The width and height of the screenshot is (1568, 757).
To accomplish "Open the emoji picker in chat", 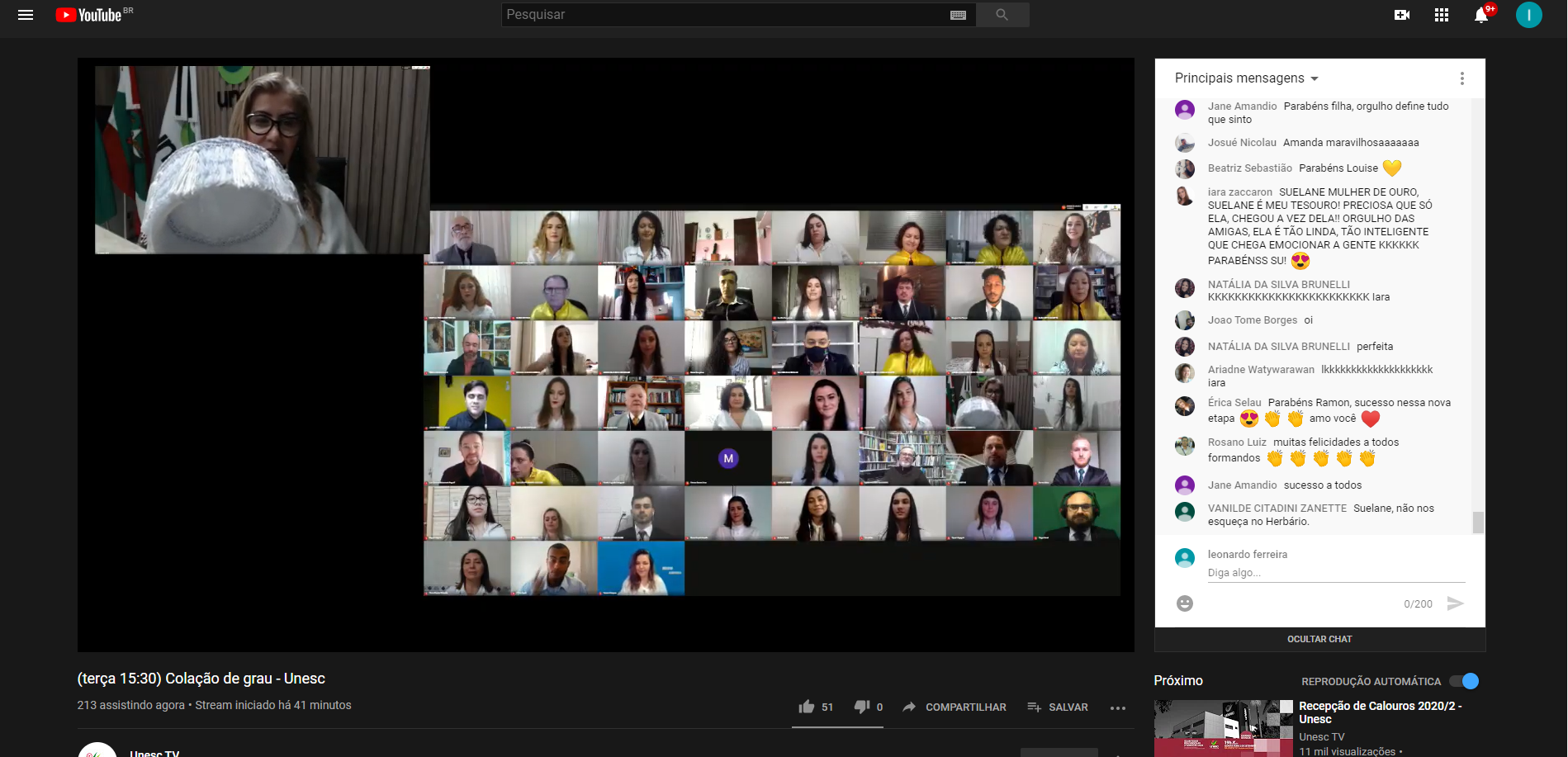I will [x=1184, y=603].
